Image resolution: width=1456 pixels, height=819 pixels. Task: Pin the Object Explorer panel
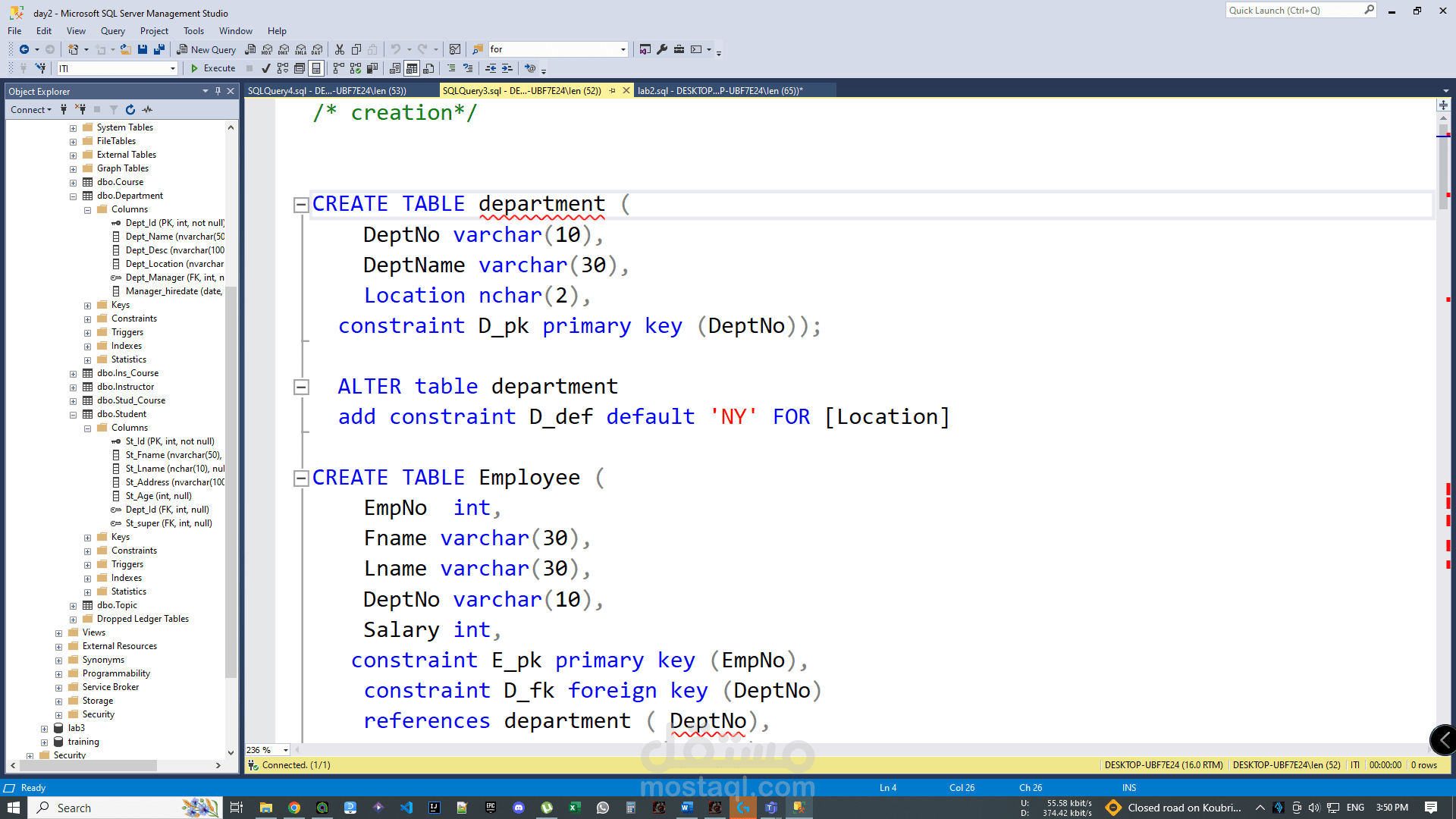[218, 91]
